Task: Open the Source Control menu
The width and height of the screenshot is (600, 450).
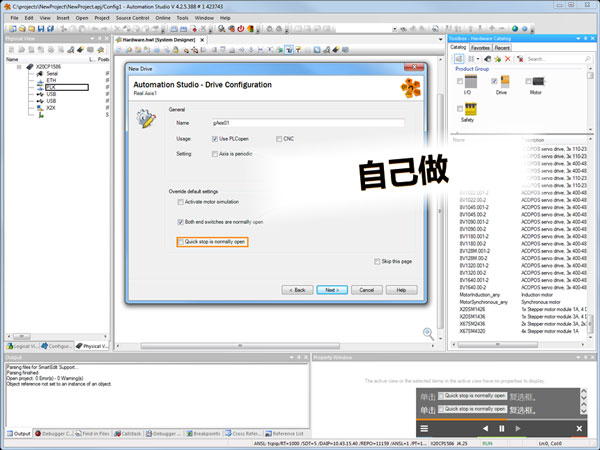Action: (x=132, y=18)
